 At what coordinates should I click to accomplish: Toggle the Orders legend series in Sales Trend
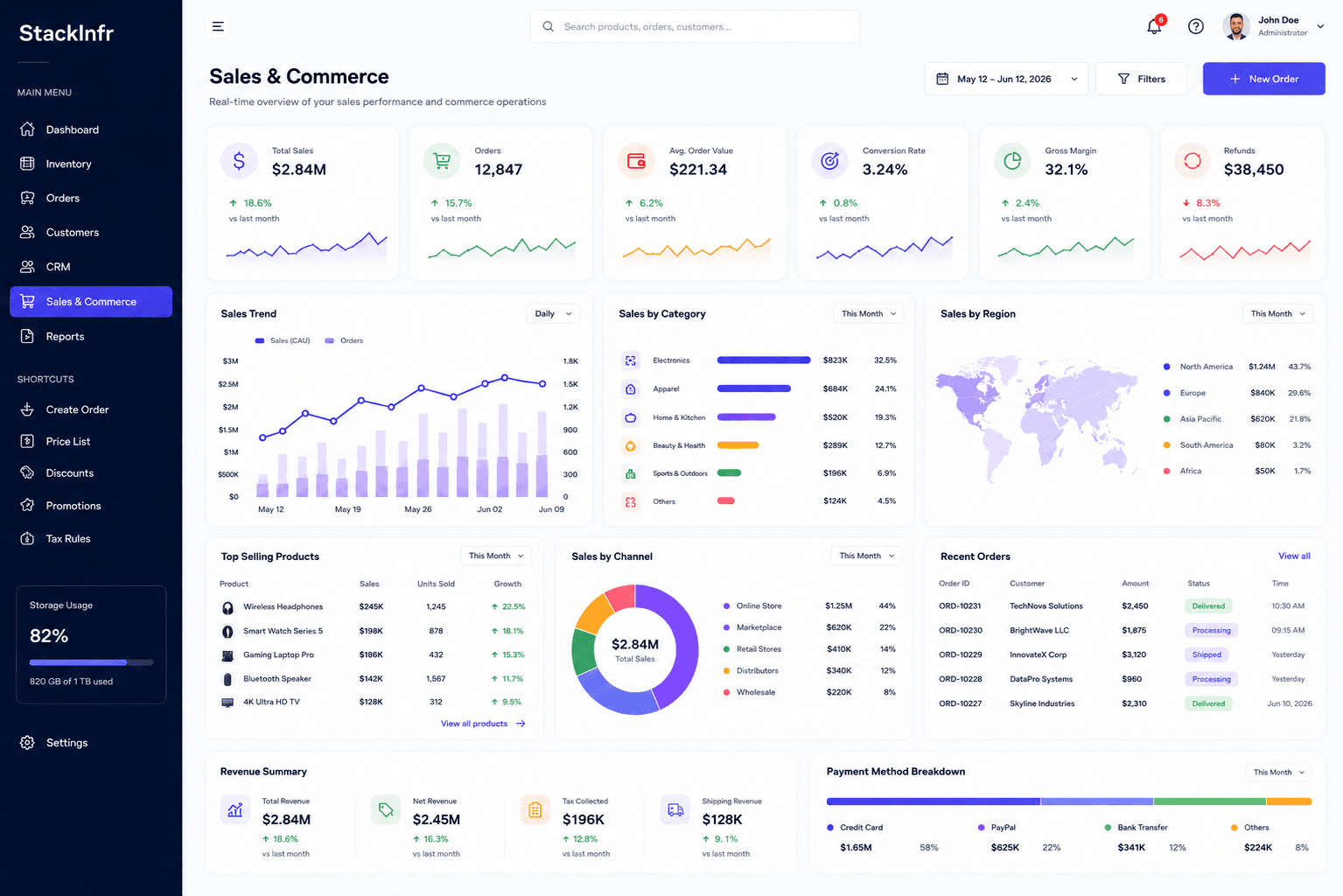click(x=344, y=340)
